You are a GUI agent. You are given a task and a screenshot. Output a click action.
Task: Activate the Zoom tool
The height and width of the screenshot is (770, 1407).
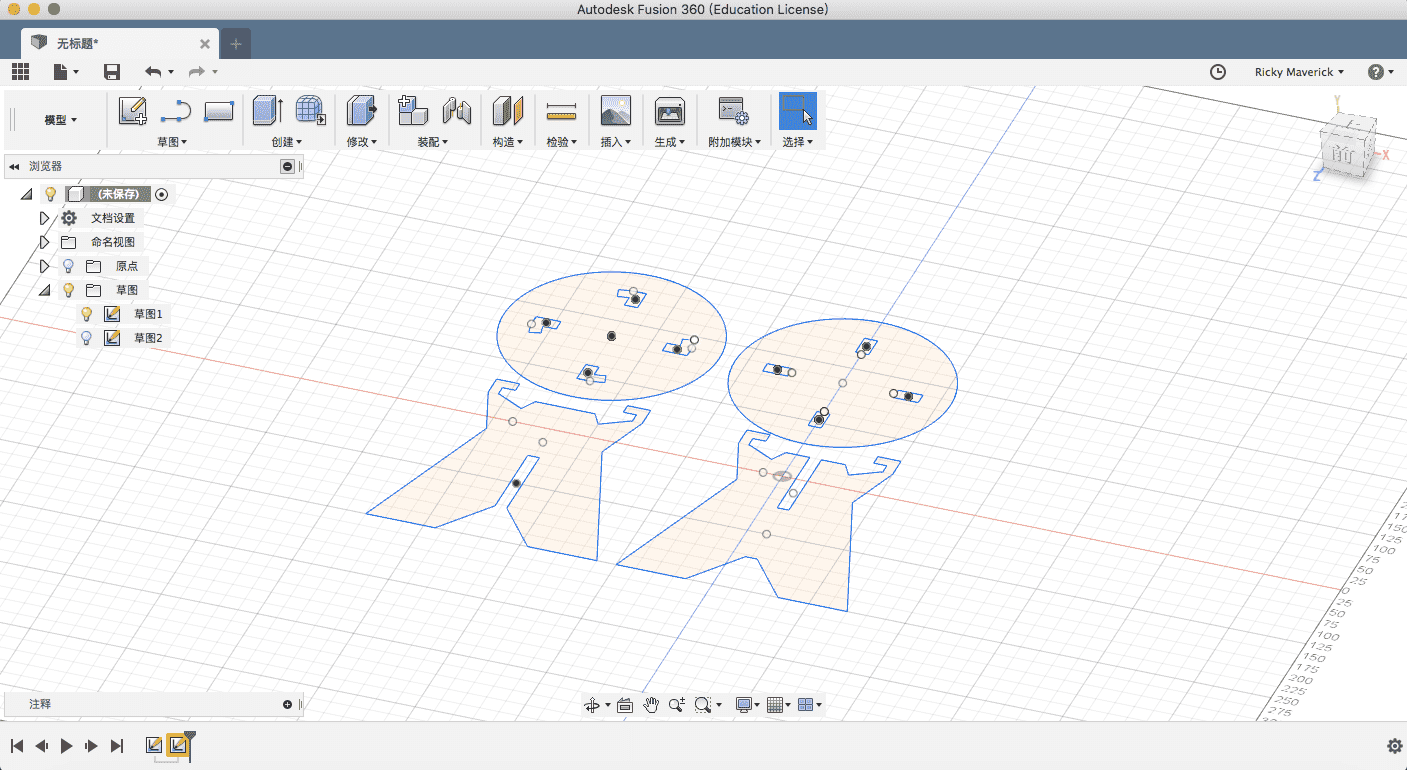click(677, 705)
